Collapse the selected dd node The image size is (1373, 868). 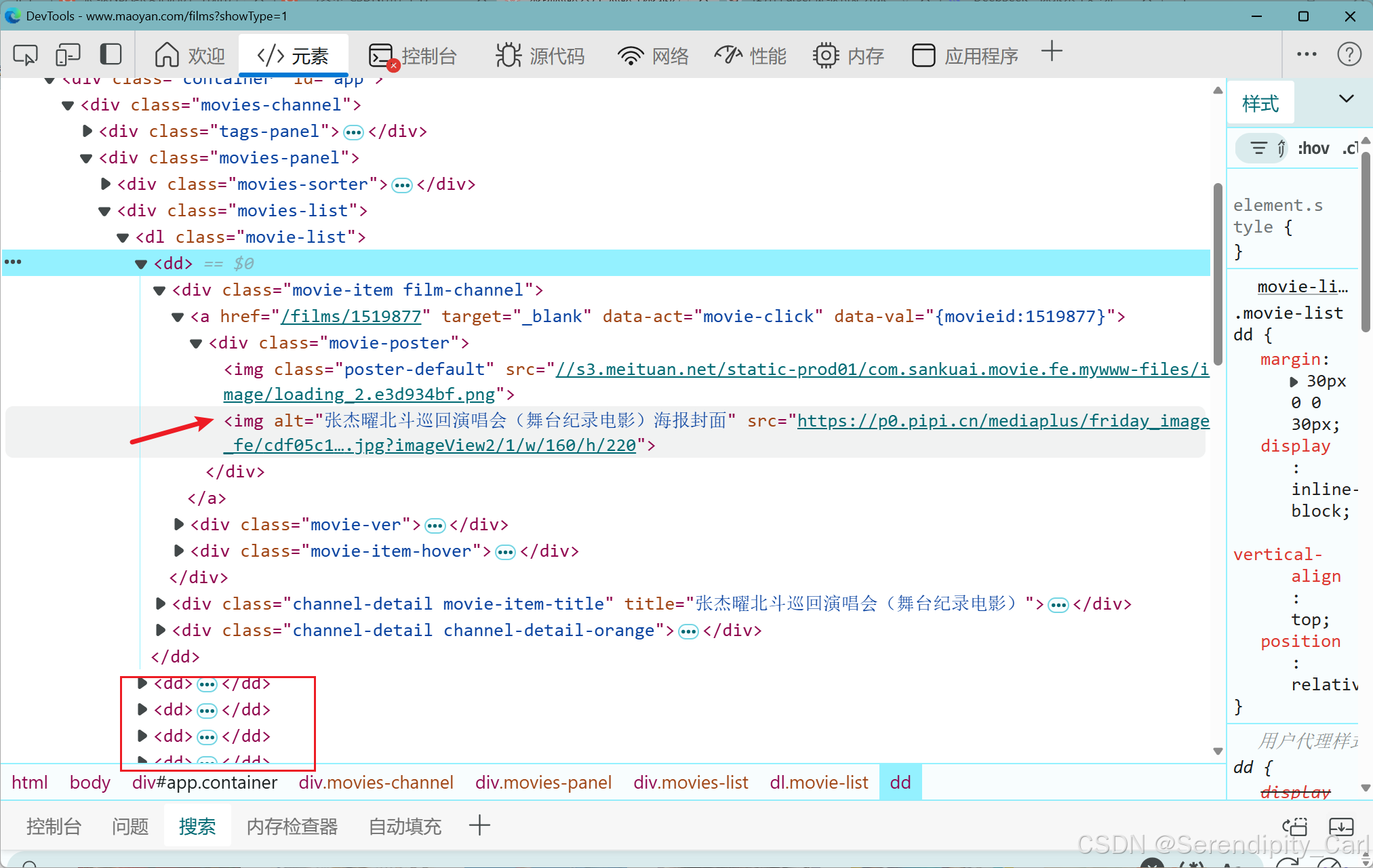tap(141, 264)
